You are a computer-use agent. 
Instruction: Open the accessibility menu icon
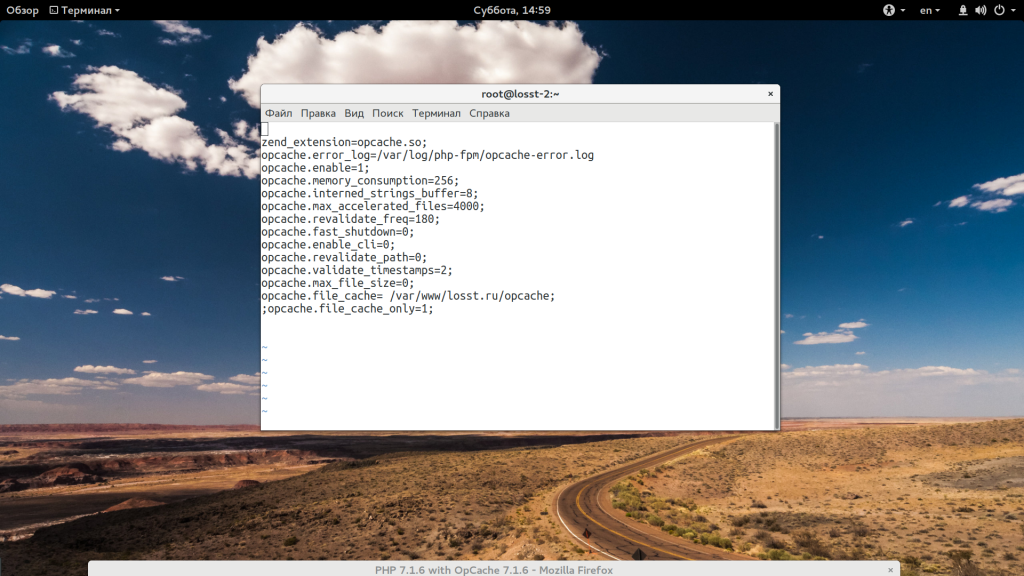(889, 10)
